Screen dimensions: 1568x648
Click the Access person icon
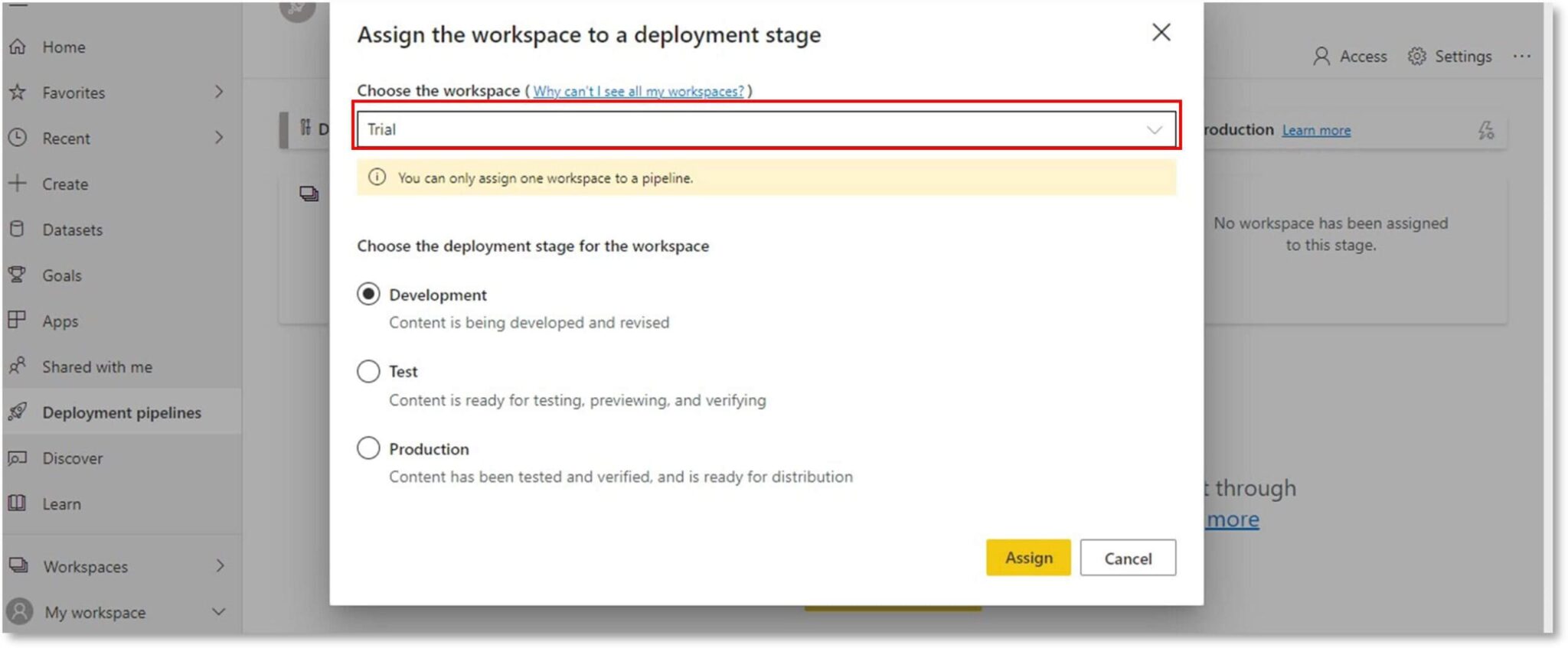1321,56
